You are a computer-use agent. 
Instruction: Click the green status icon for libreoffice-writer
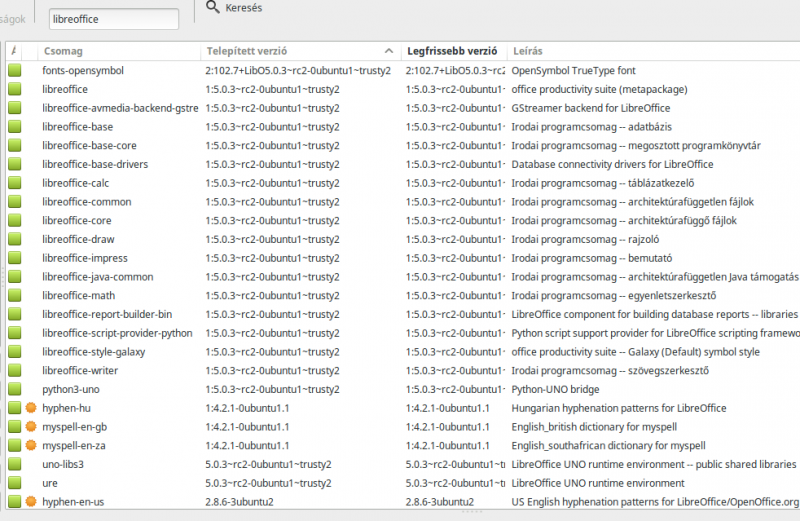(x=15, y=370)
